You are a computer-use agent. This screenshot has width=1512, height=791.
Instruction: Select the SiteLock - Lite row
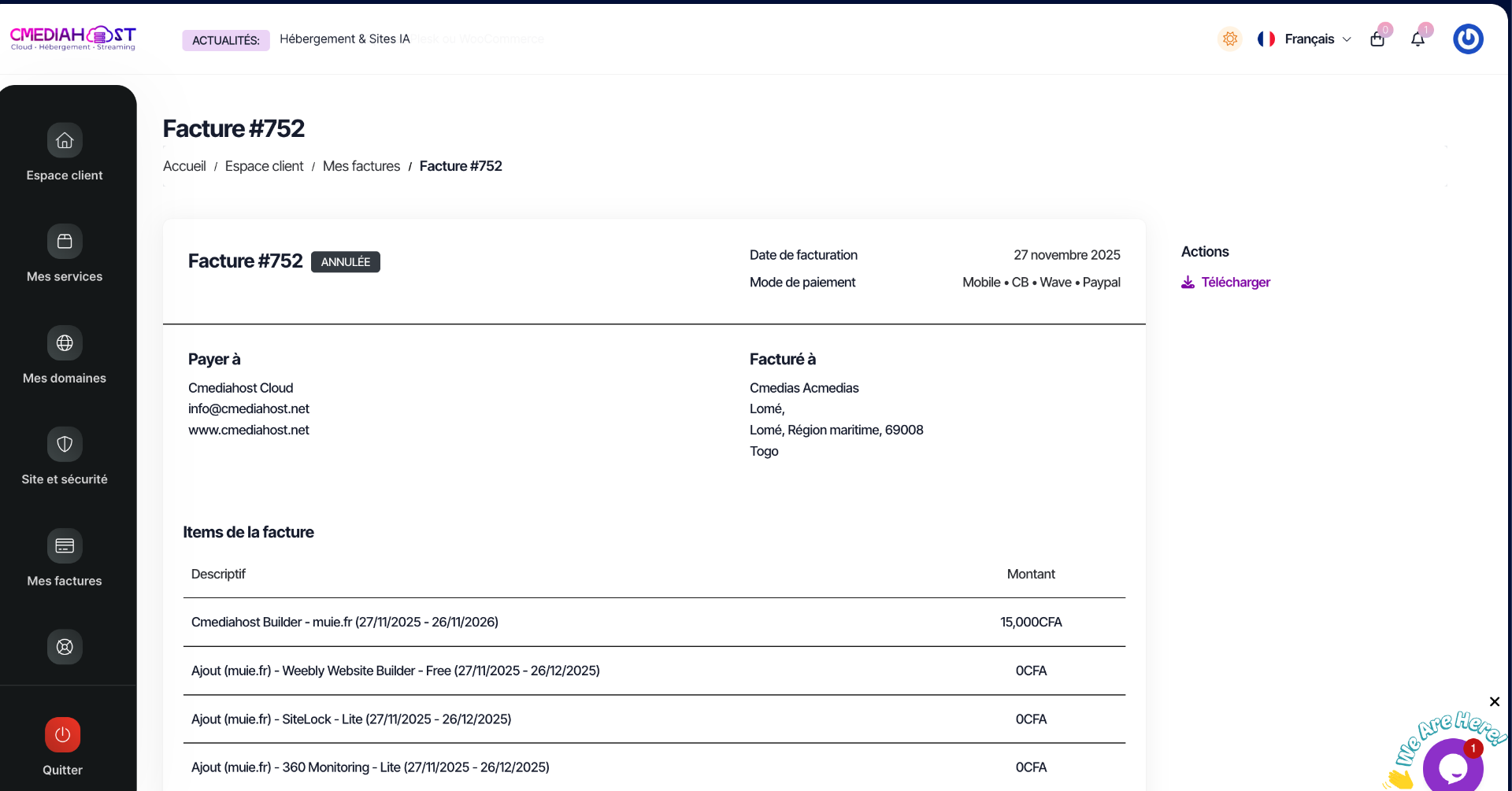point(654,719)
